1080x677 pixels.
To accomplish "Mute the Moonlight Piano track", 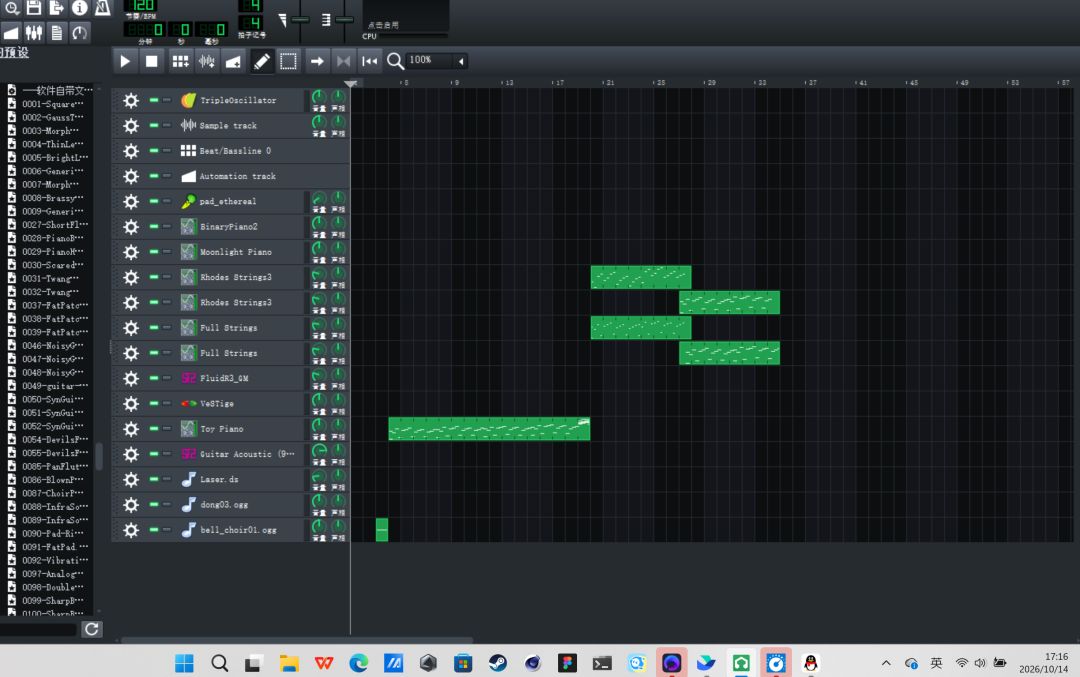I will tap(154, 251).
